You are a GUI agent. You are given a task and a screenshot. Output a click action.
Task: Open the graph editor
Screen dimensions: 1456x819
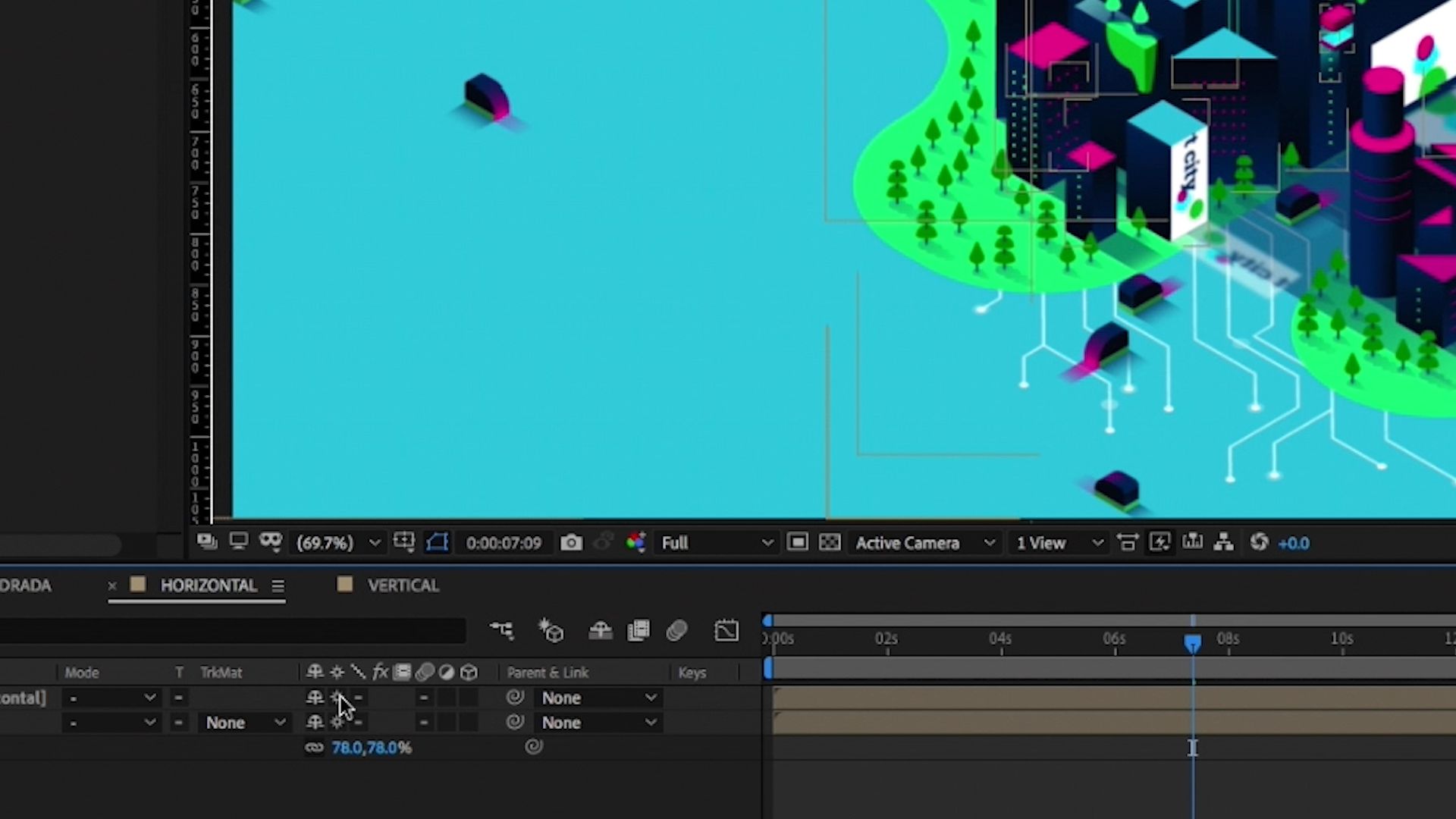point(726,630)
